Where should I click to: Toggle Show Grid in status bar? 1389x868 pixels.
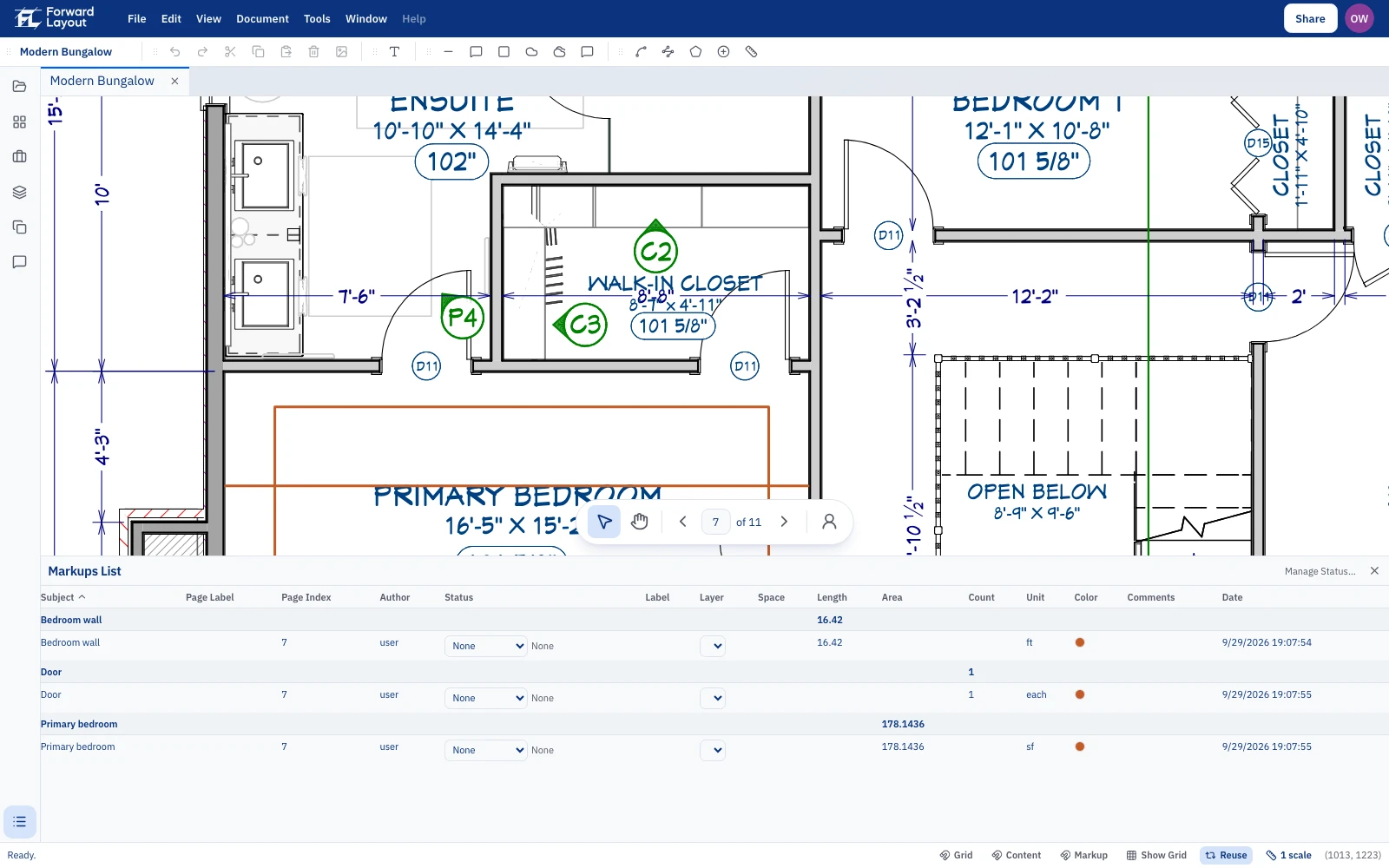[1156, 855]
